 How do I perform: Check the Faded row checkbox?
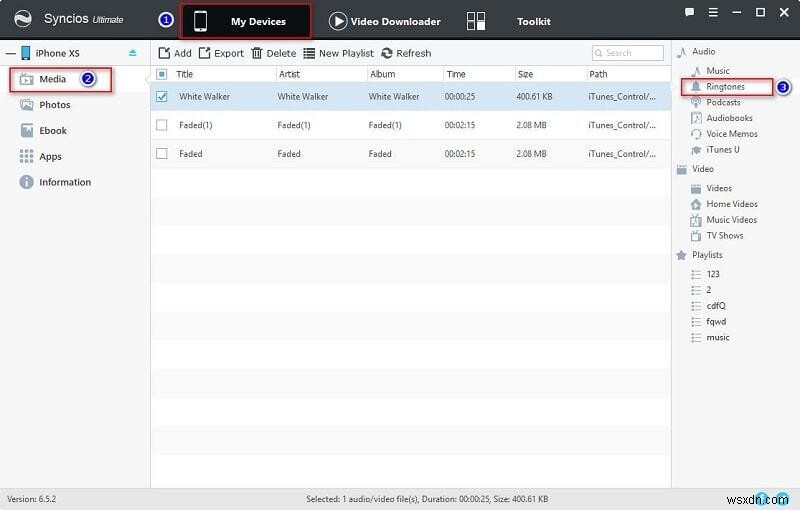pos(162,154)
